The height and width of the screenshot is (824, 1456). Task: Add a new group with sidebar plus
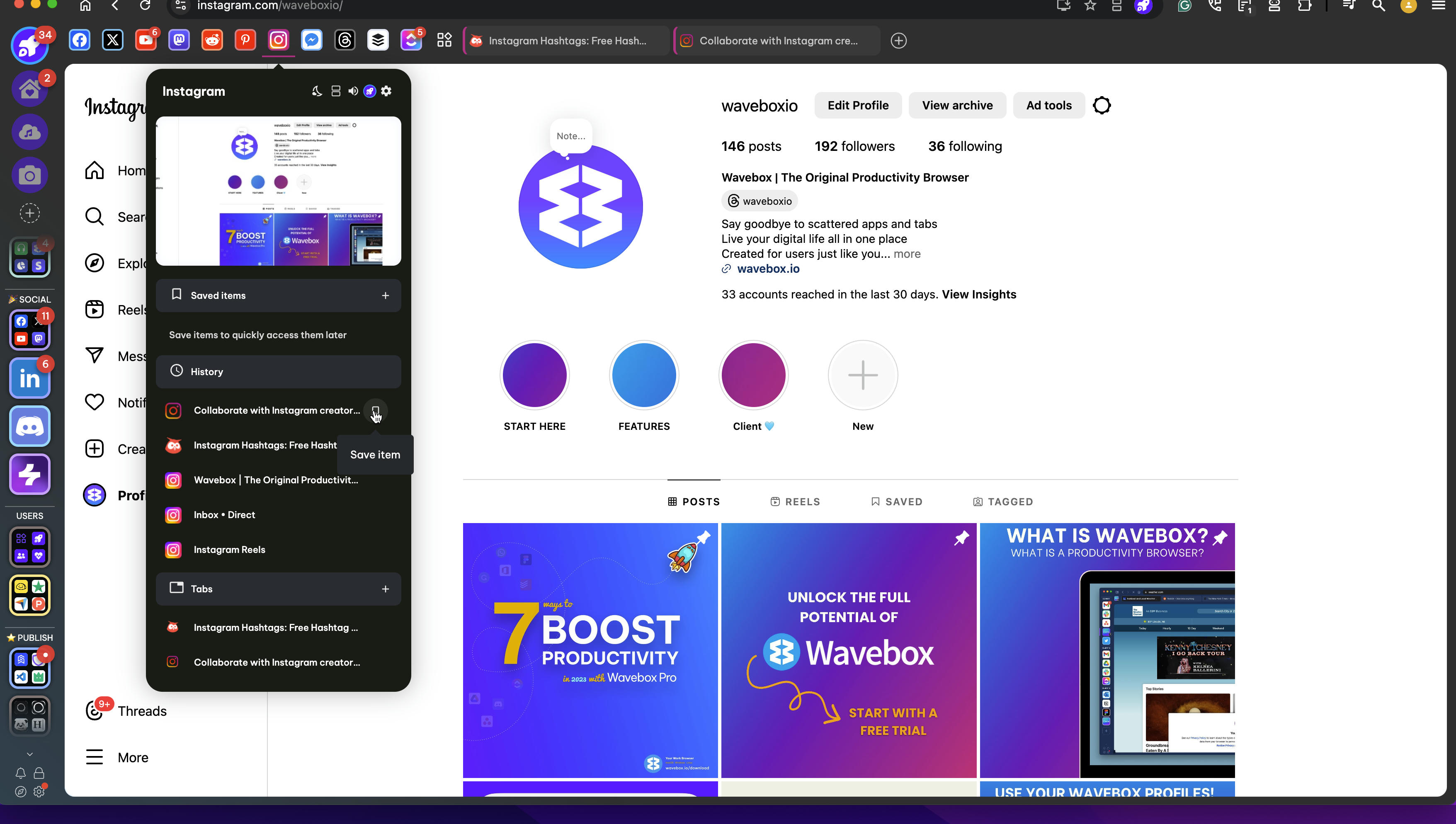(x=30, y=213)
